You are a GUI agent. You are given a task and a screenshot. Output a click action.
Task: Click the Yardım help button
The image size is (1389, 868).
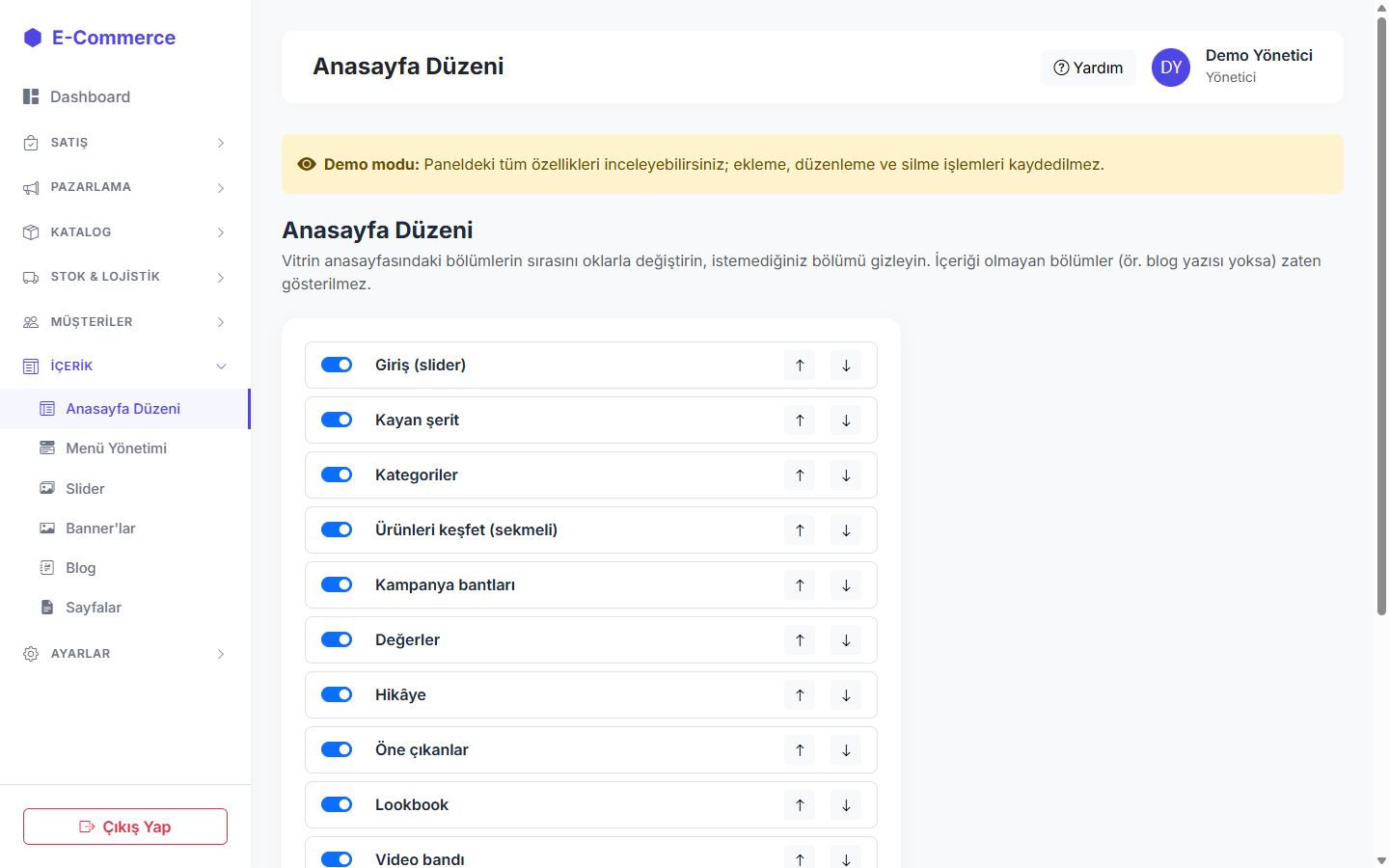coord(1088,68)
